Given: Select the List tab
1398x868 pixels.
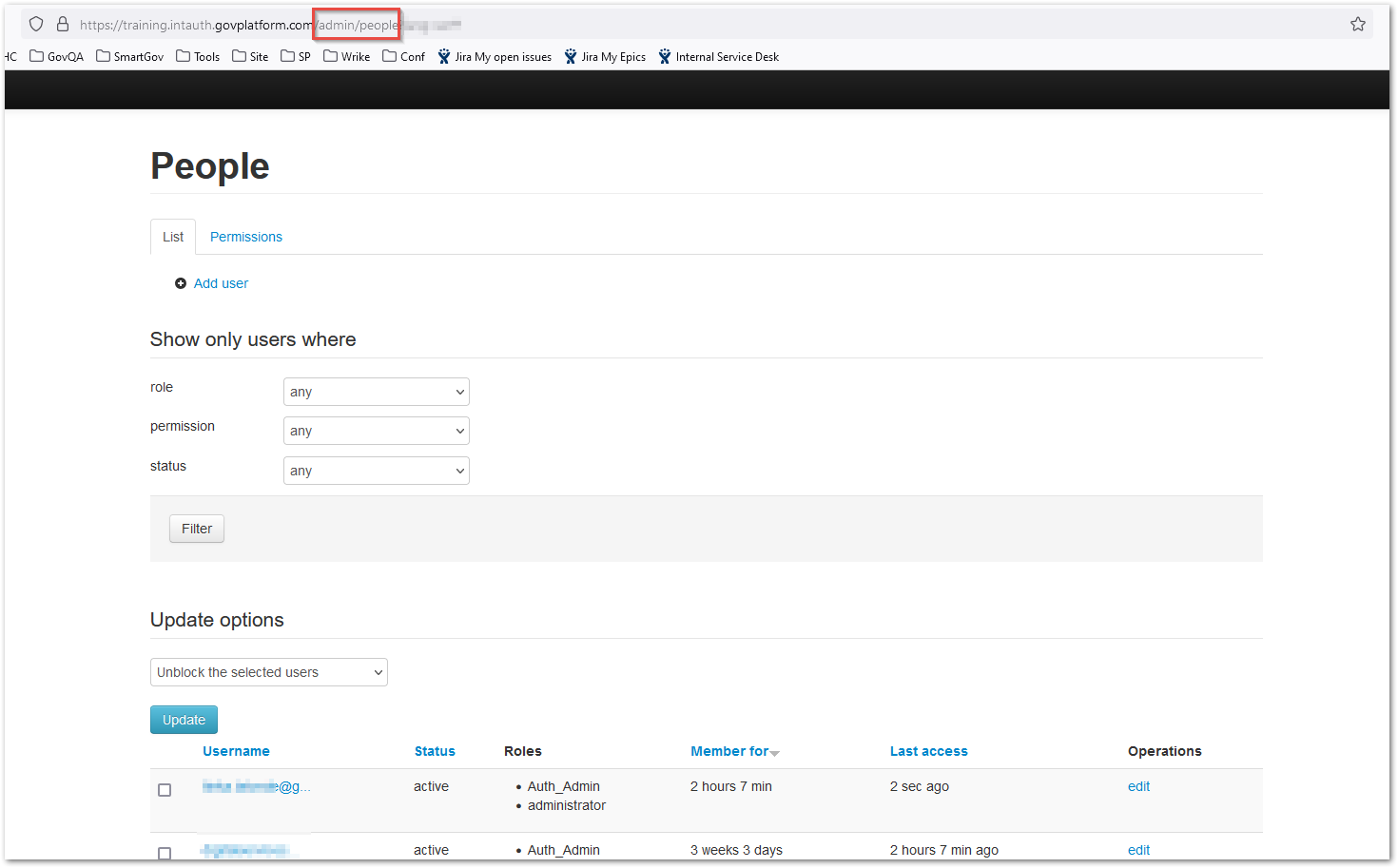Looking at the screenshot, I should (172, 236).
